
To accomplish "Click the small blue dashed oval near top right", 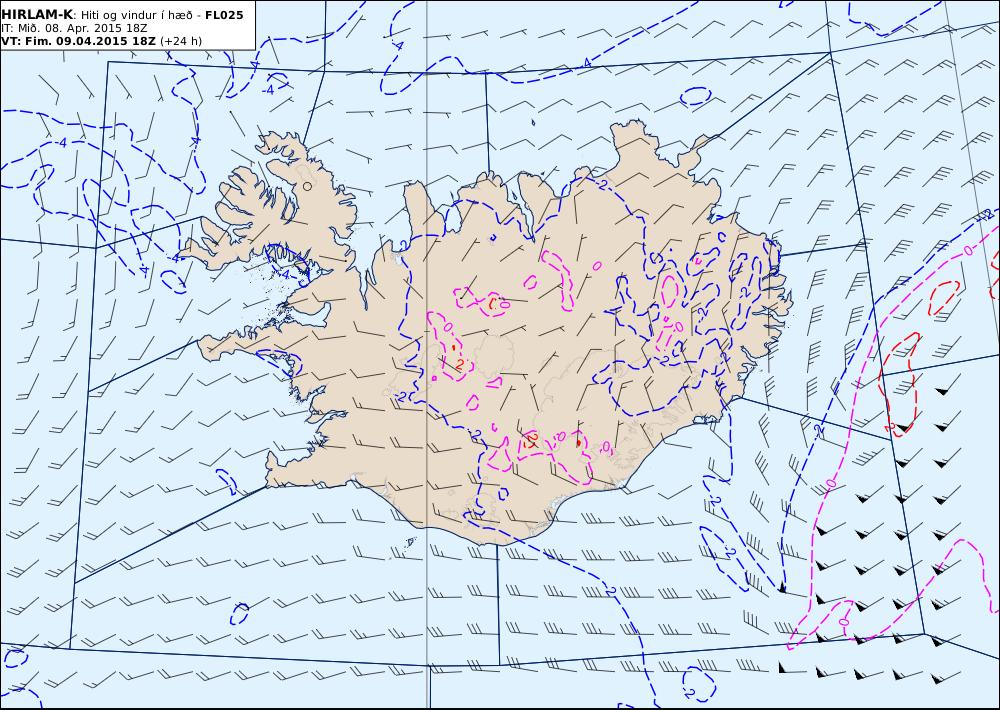I will point(696,96).
